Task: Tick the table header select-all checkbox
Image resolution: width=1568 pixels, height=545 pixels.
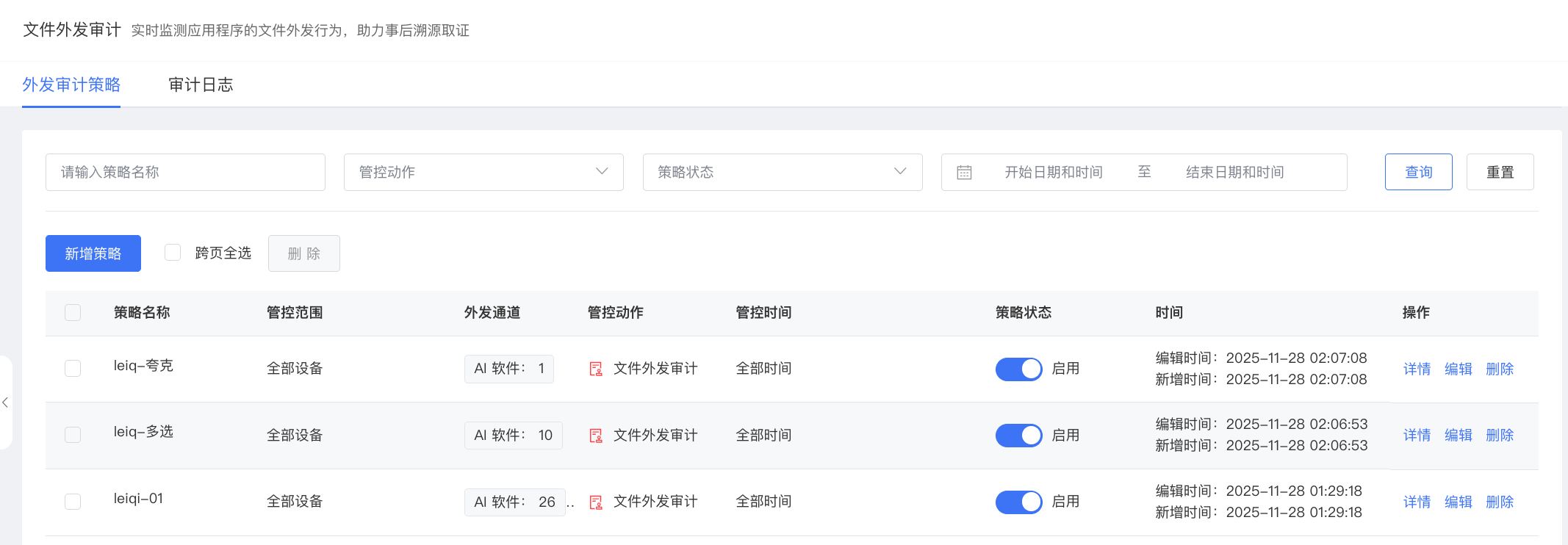Action: (x=73, y=312)
